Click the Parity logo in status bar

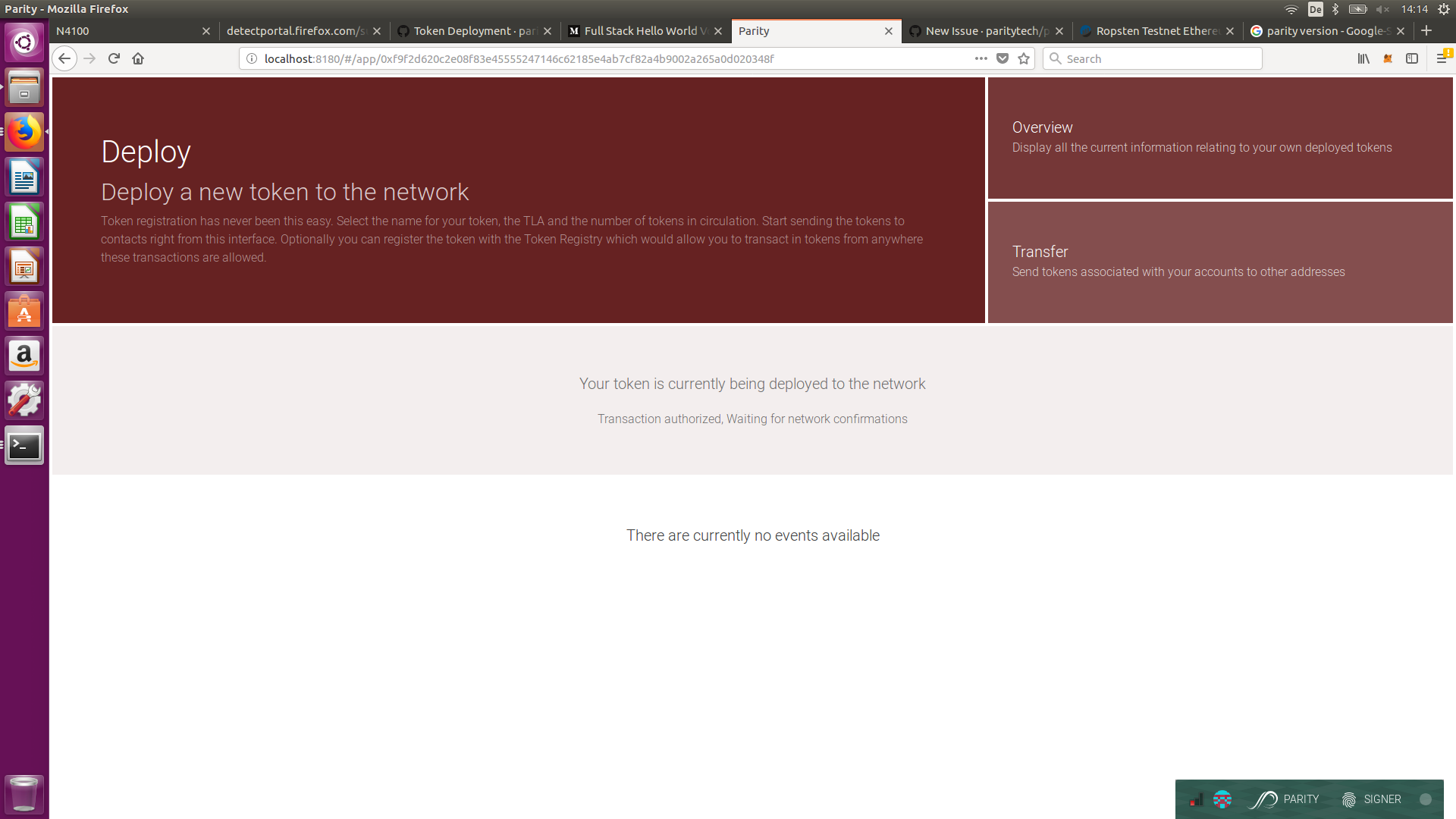coord(1264,799)
